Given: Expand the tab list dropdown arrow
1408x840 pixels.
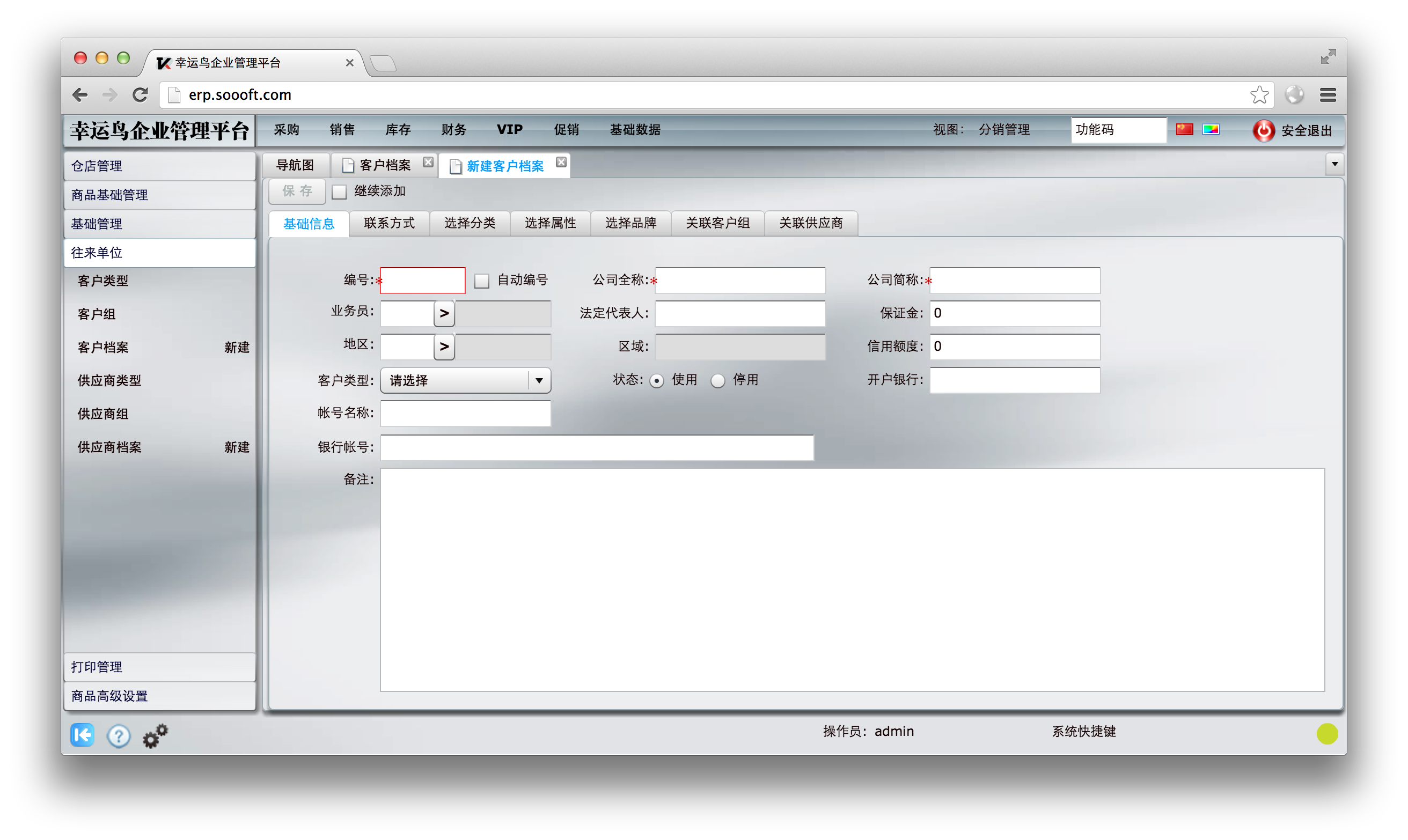Looking at the screenshot, I should pyautogui.click(x=1334, y=164).
